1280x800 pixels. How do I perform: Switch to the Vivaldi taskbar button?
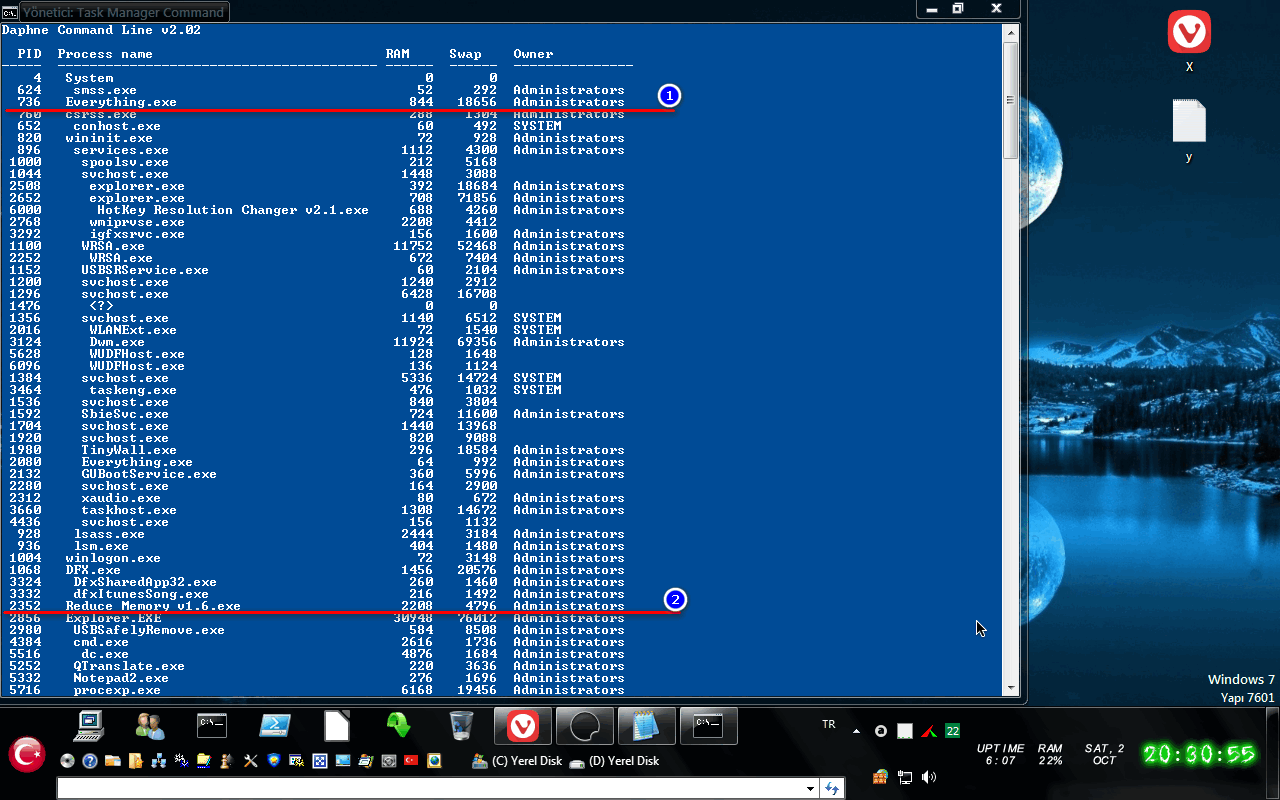tap(523, 725)
